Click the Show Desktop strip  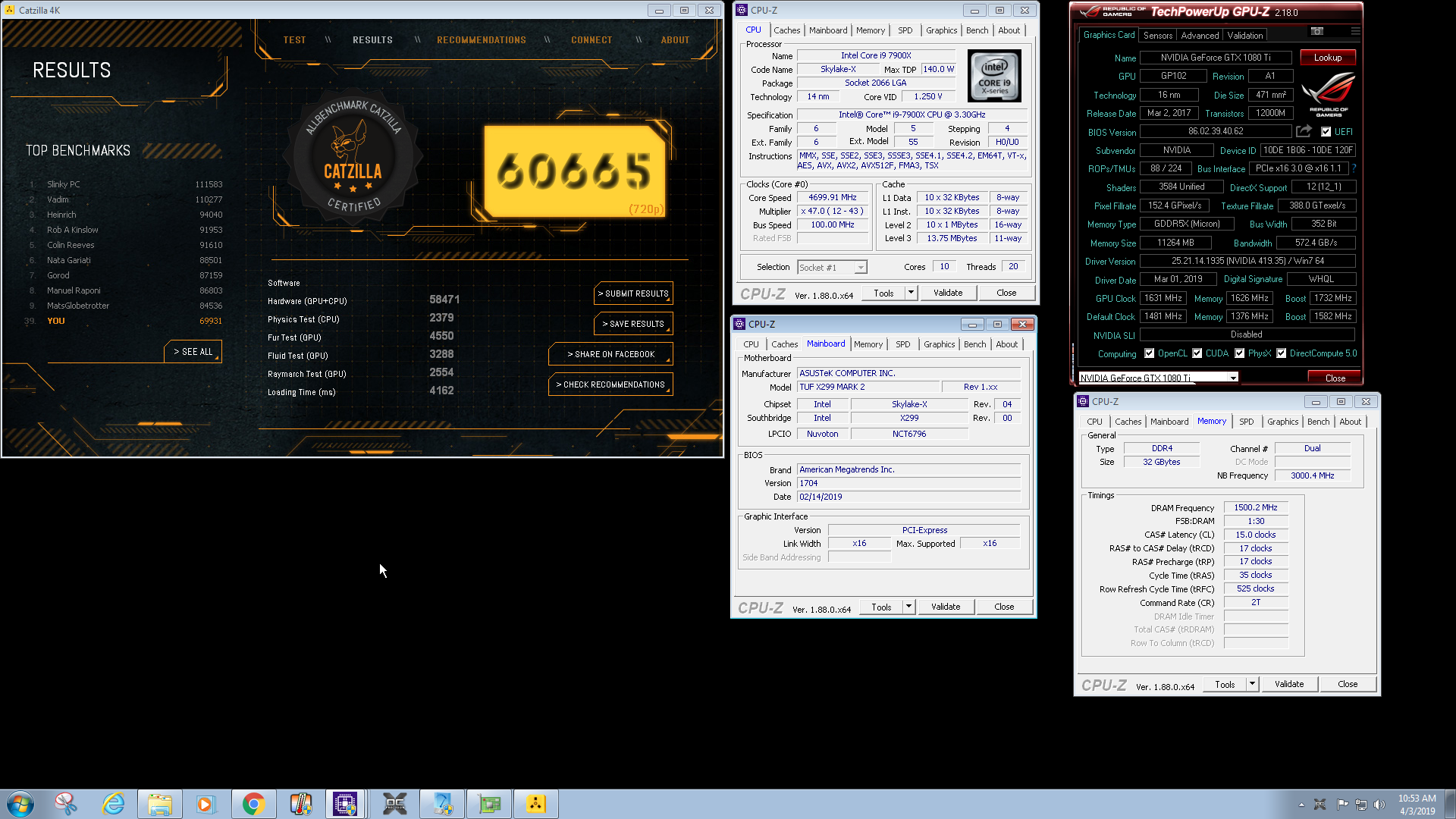click(1450, 804)
